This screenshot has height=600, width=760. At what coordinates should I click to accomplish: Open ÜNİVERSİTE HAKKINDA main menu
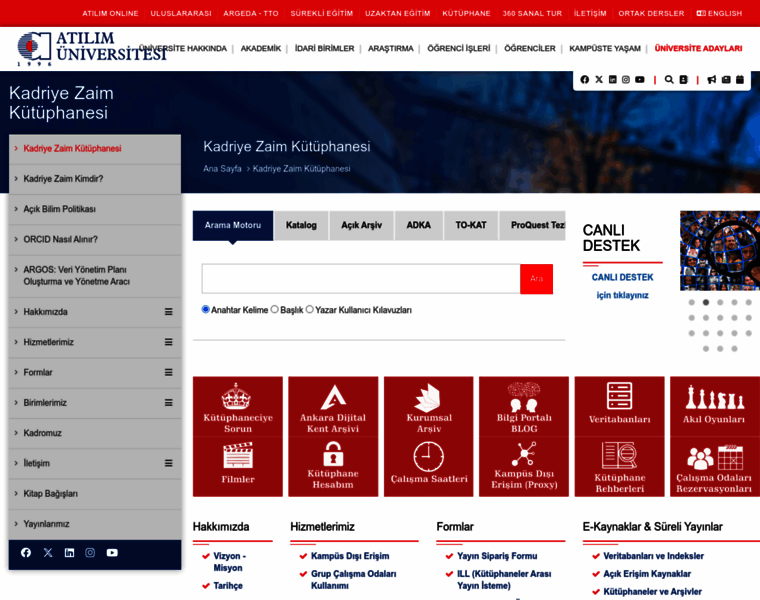tap(183, 48)
